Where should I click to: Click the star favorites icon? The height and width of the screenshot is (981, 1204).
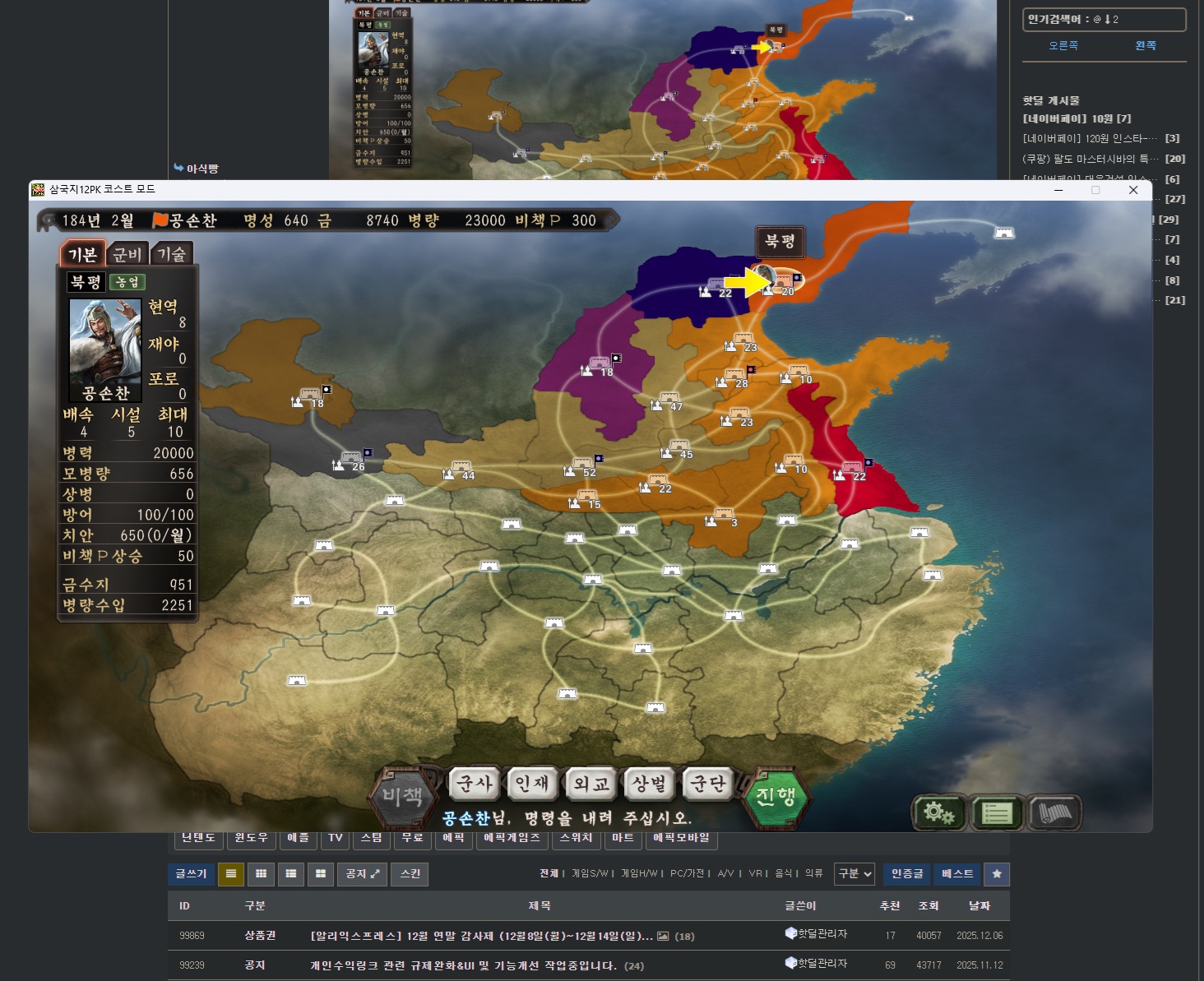coord(997,874)
